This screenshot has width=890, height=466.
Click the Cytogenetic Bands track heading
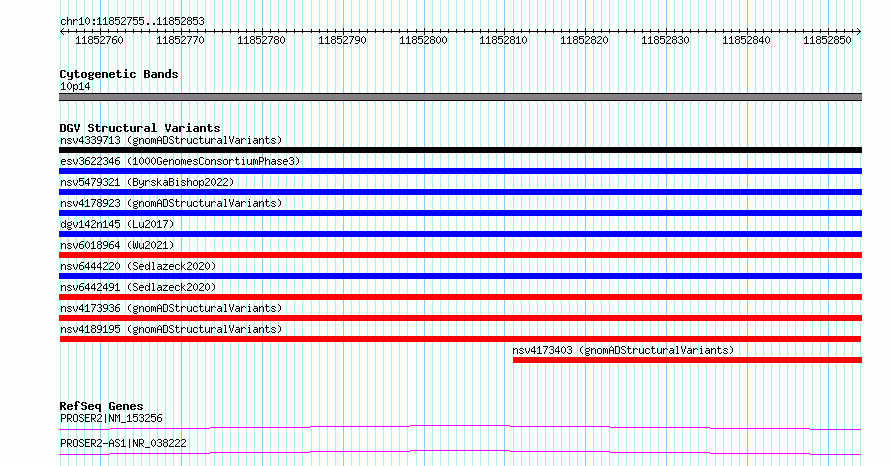(119, 74)
